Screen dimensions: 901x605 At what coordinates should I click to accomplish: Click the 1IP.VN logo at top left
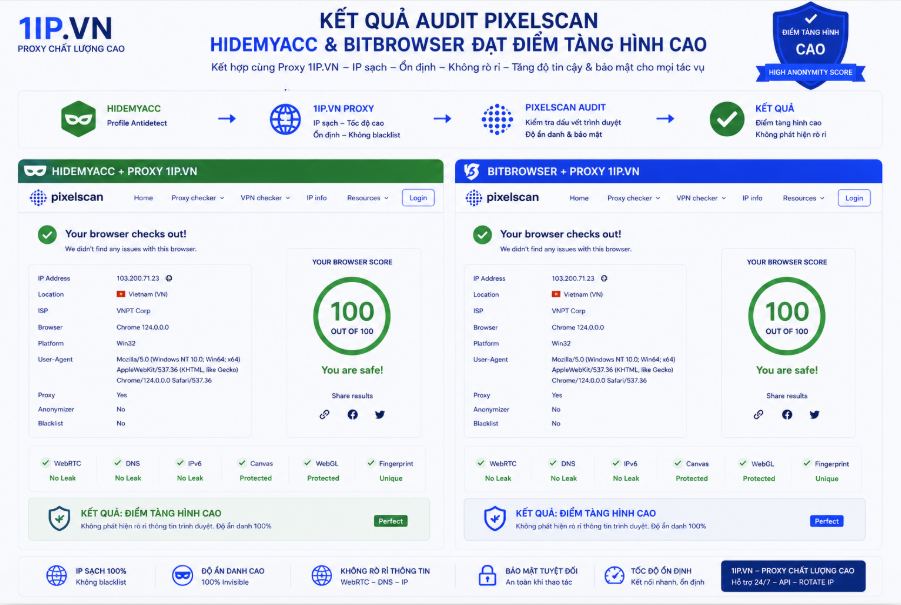[x=71, y=34]
